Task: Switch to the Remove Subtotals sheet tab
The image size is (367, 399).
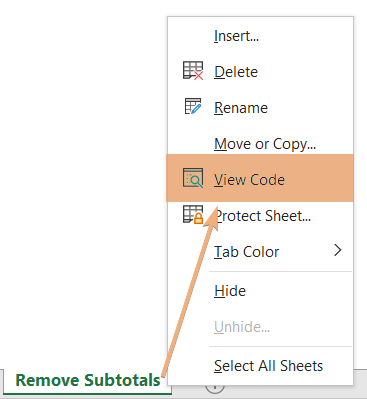Action: pyautogui.click(x=88, y=380)
